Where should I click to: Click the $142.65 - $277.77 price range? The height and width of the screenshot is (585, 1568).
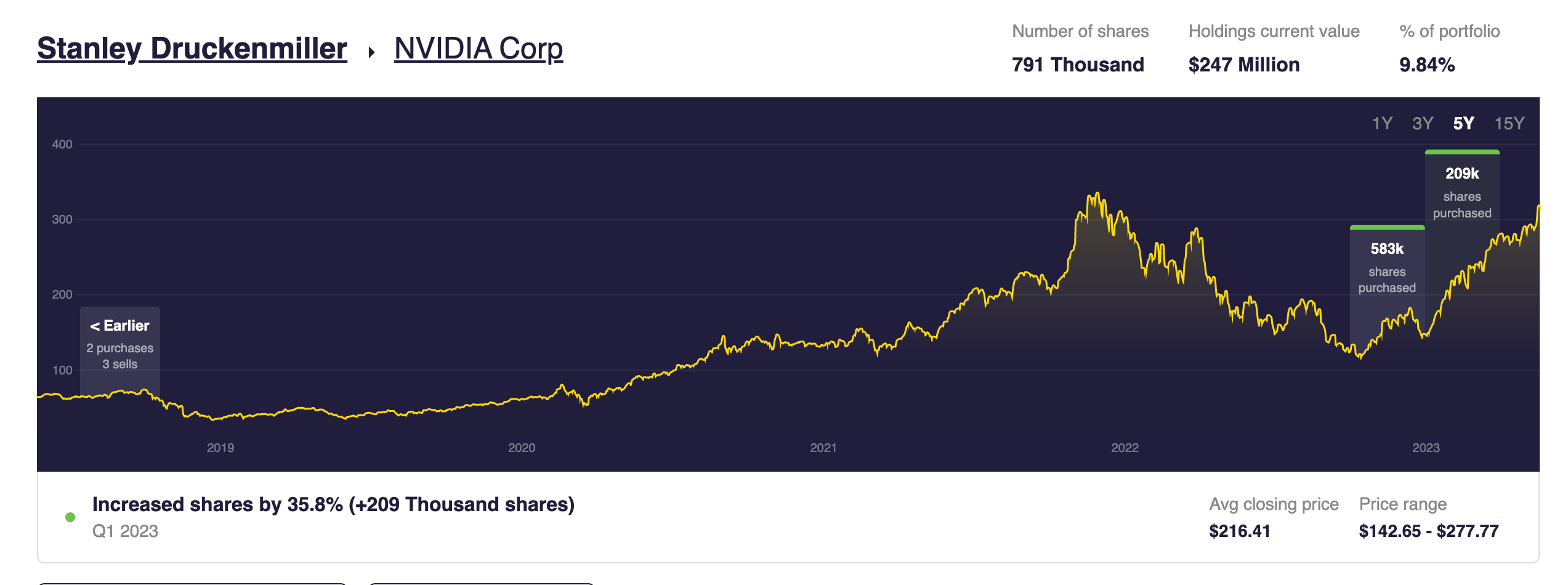click(x=1429, y=531)
